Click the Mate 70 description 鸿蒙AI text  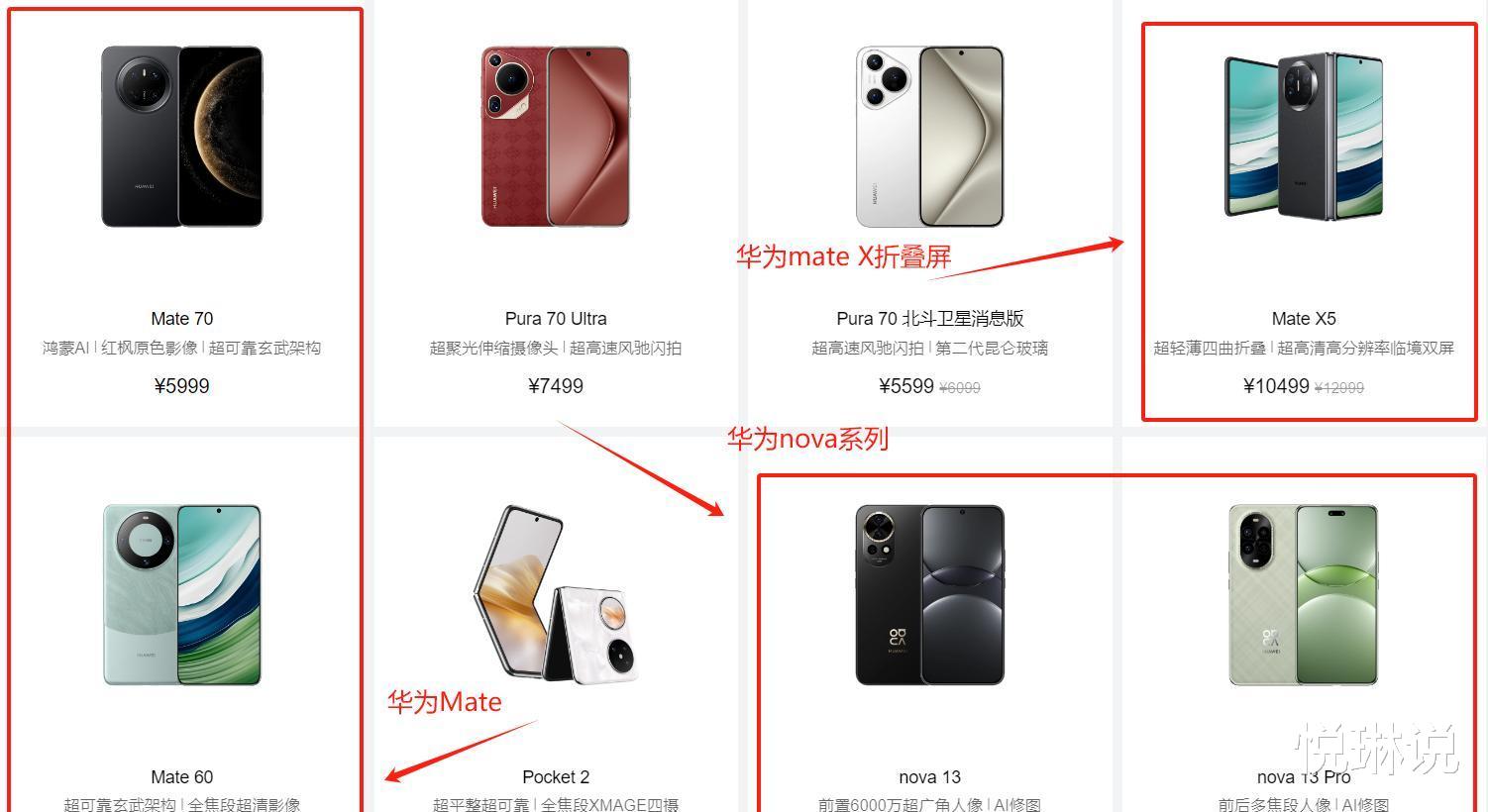pos(65,349)
